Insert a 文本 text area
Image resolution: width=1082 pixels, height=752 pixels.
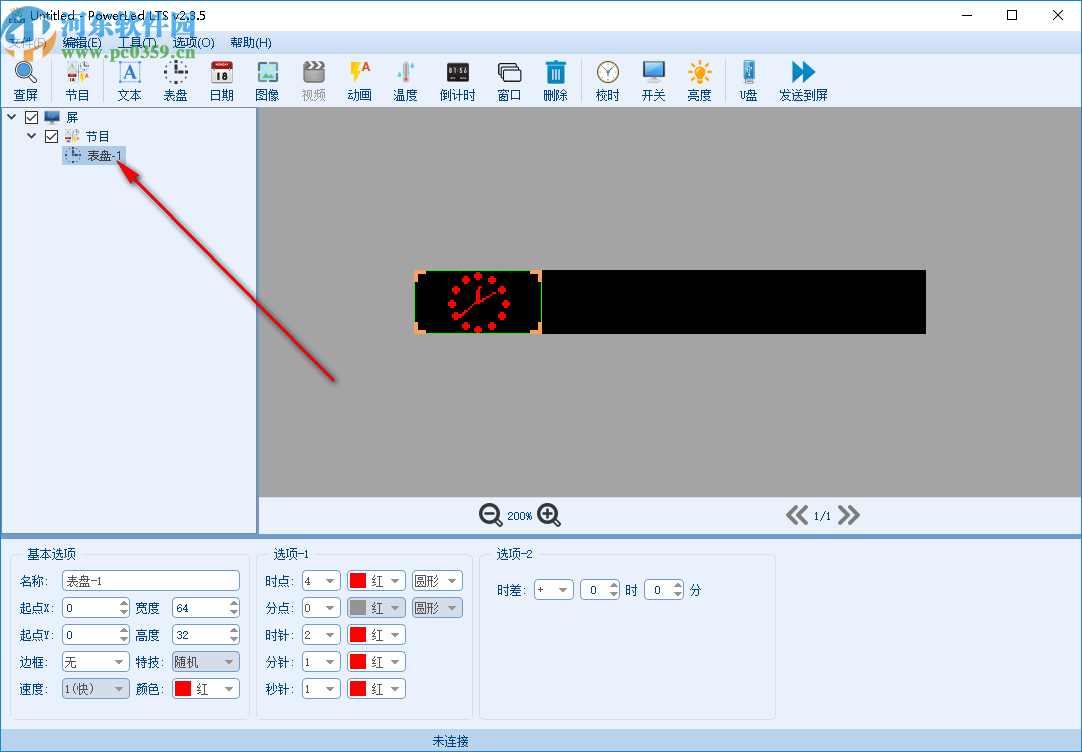click(129, 81)
